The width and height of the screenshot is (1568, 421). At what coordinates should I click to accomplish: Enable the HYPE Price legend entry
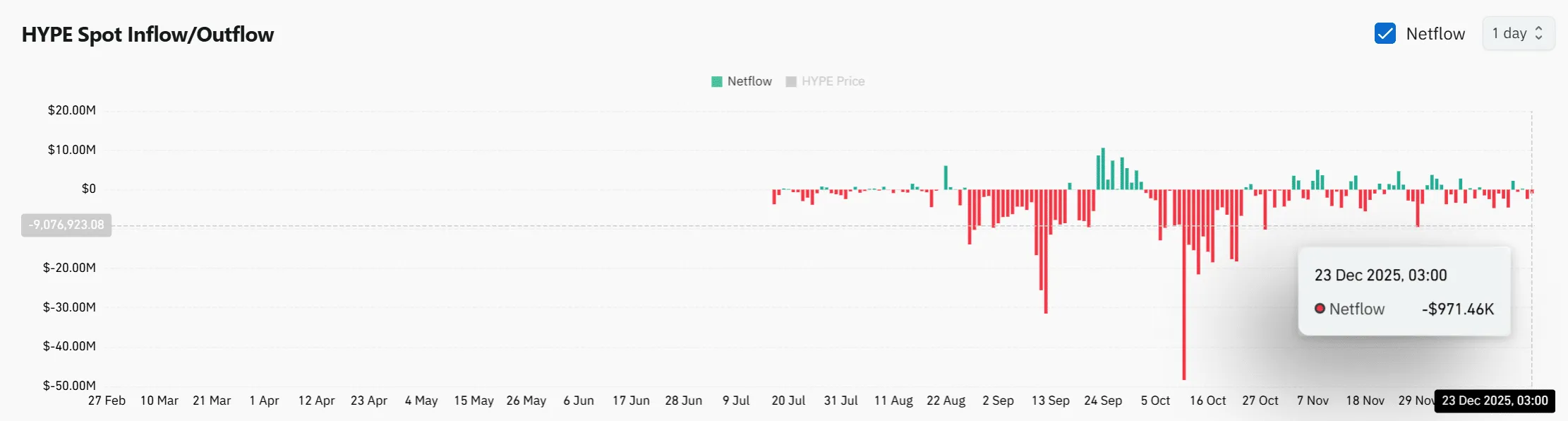coord(833,81)
